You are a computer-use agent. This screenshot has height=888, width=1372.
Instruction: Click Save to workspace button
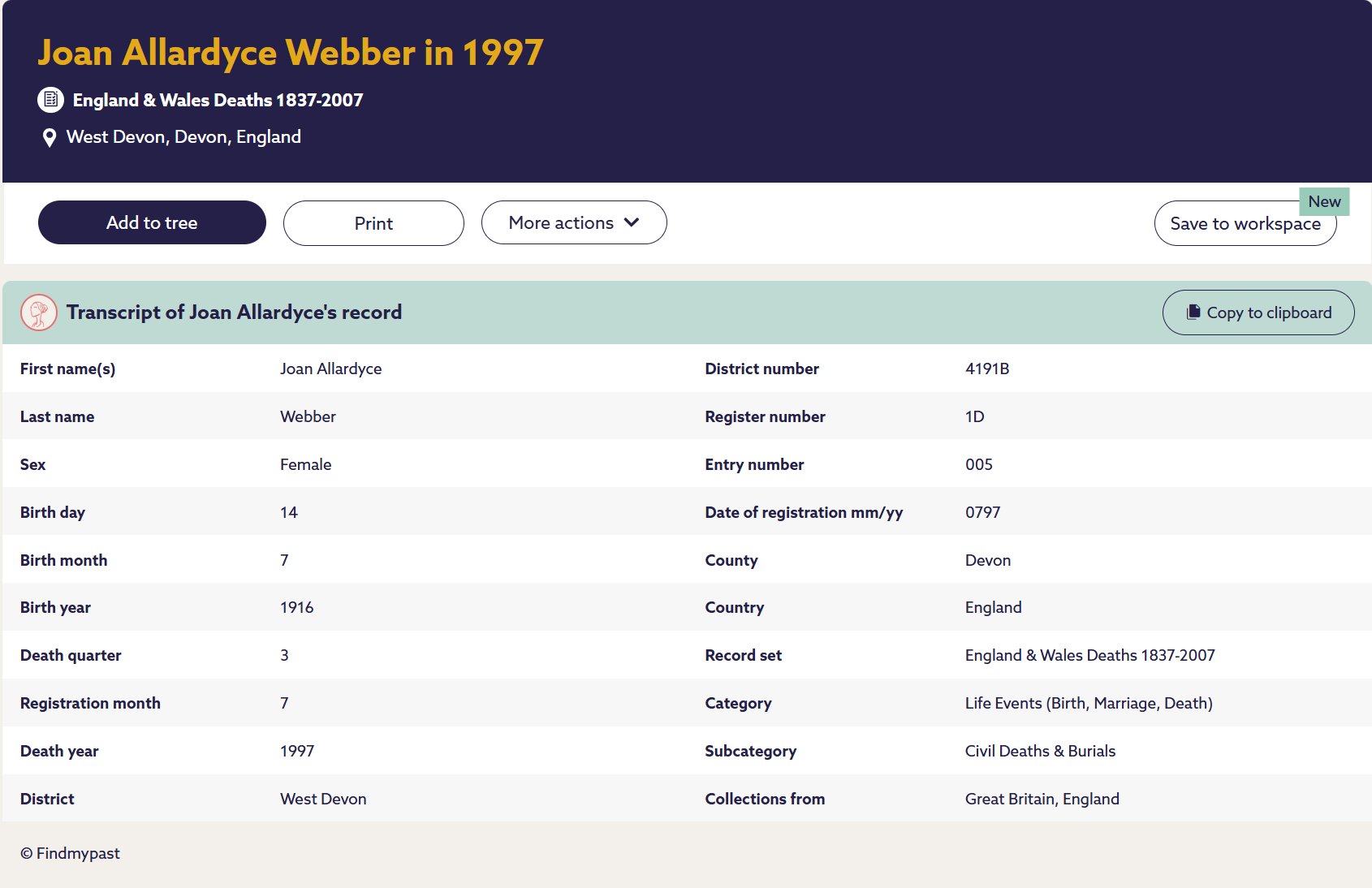1245,223
